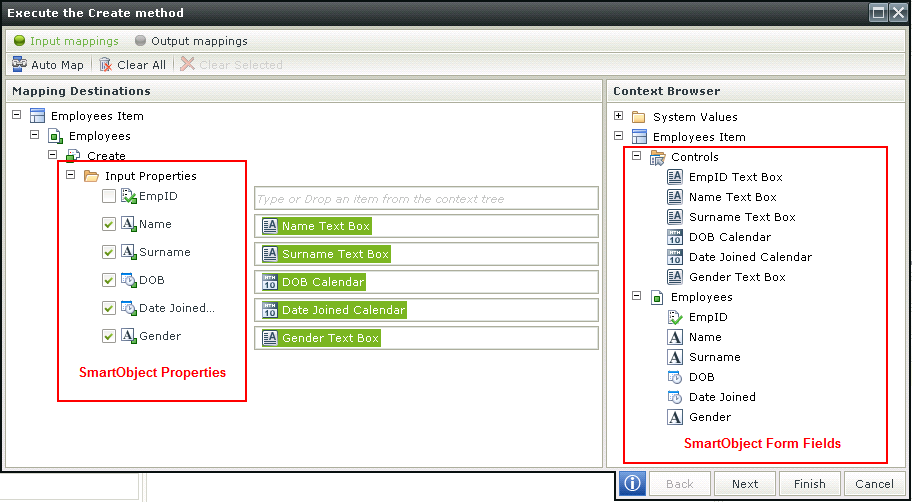Collapse the Input Properties folder

71,175
